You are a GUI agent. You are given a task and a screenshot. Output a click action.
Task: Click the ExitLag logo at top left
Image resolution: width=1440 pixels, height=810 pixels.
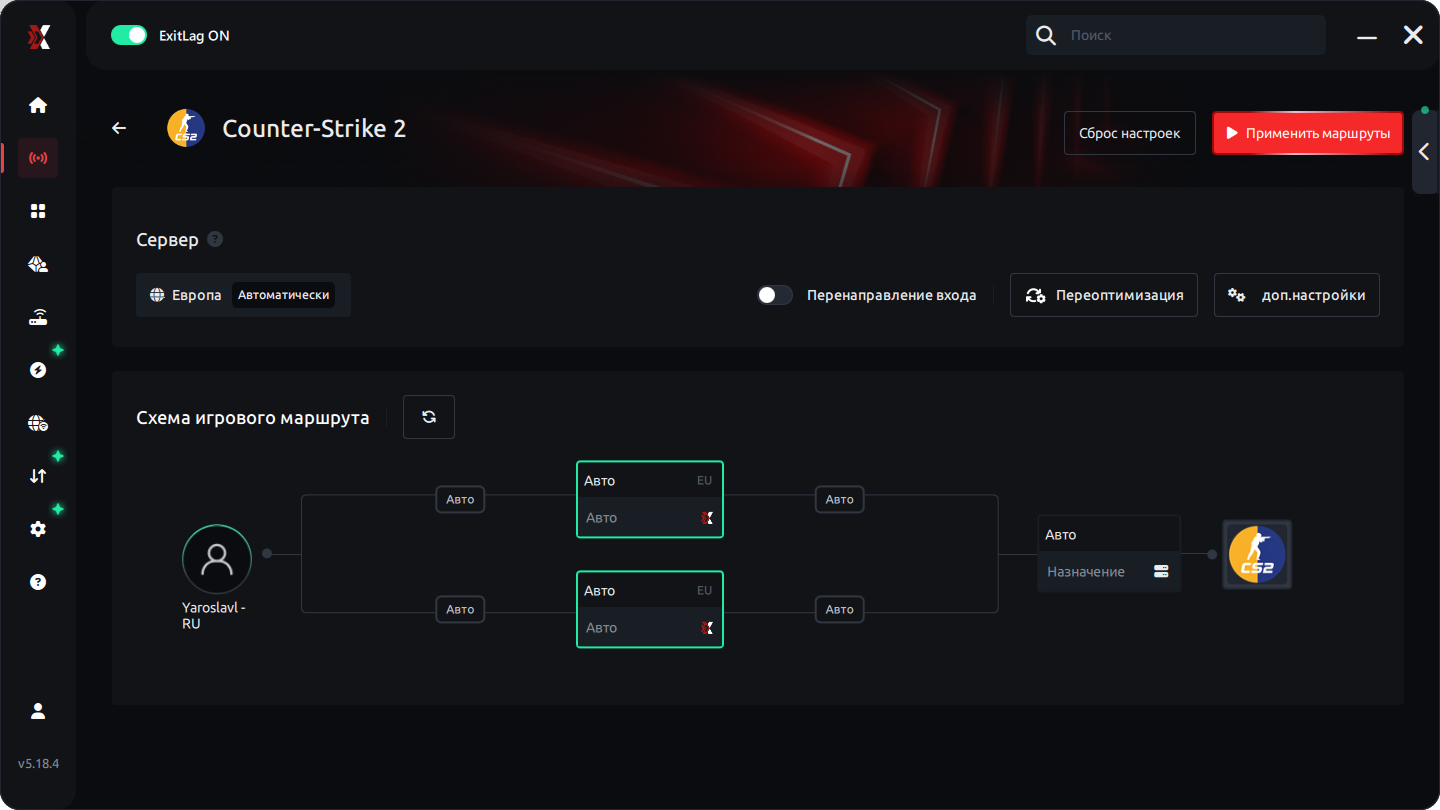click(38, 36)
